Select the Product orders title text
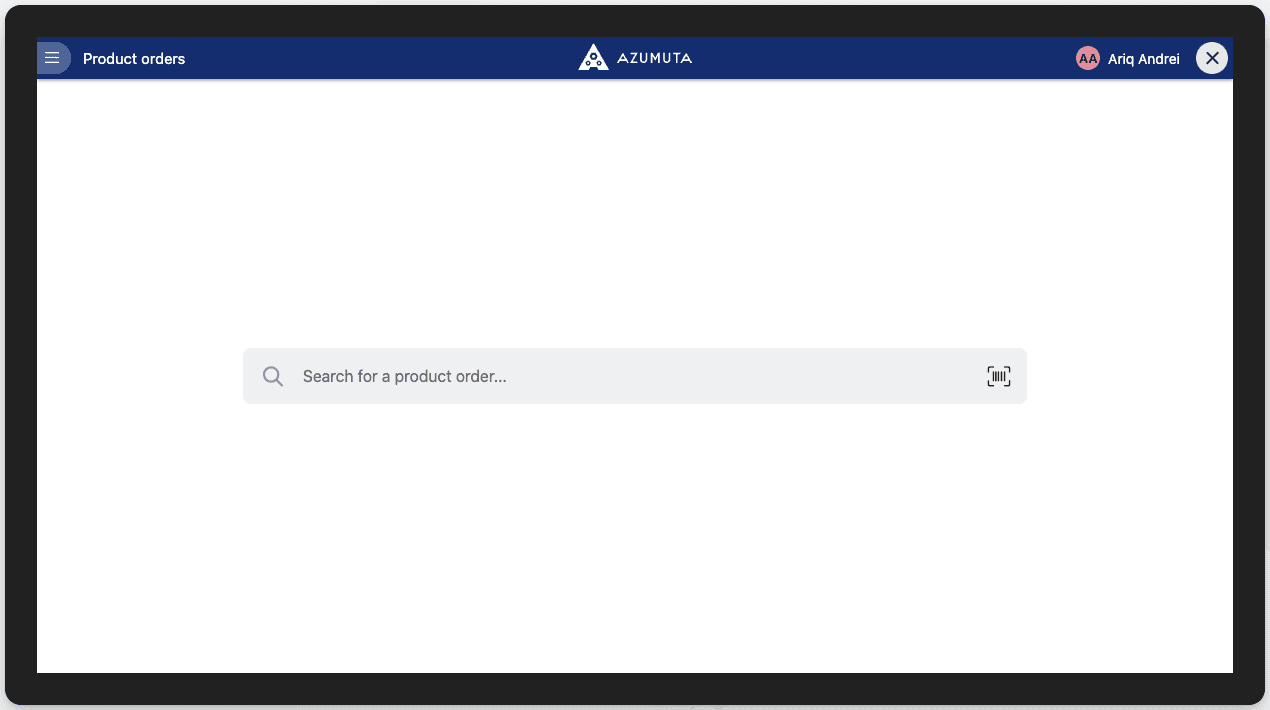The image size is (1270, 710). point(133,58)
